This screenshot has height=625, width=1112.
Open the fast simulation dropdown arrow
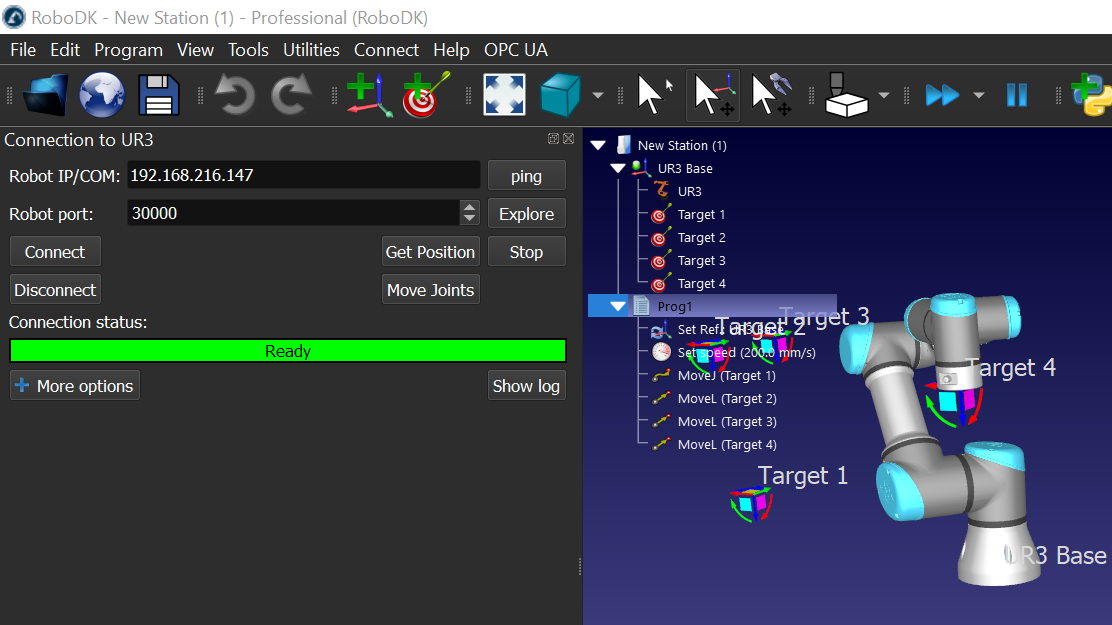[979, 95]
